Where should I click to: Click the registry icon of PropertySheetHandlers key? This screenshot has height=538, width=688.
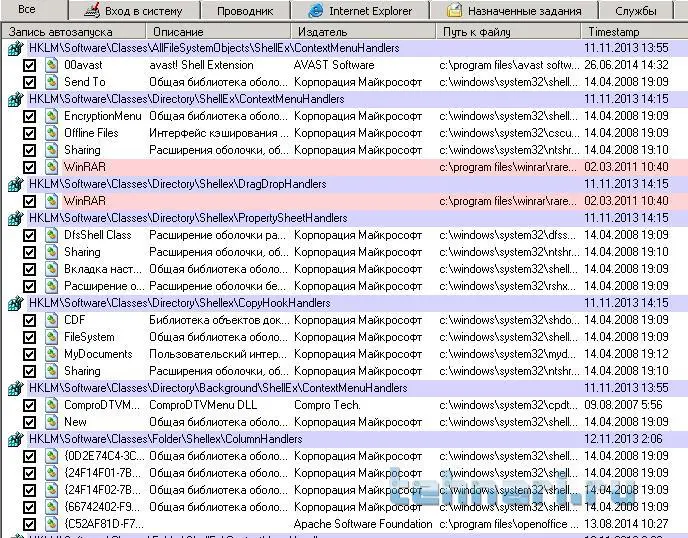[x=15, y=219]
